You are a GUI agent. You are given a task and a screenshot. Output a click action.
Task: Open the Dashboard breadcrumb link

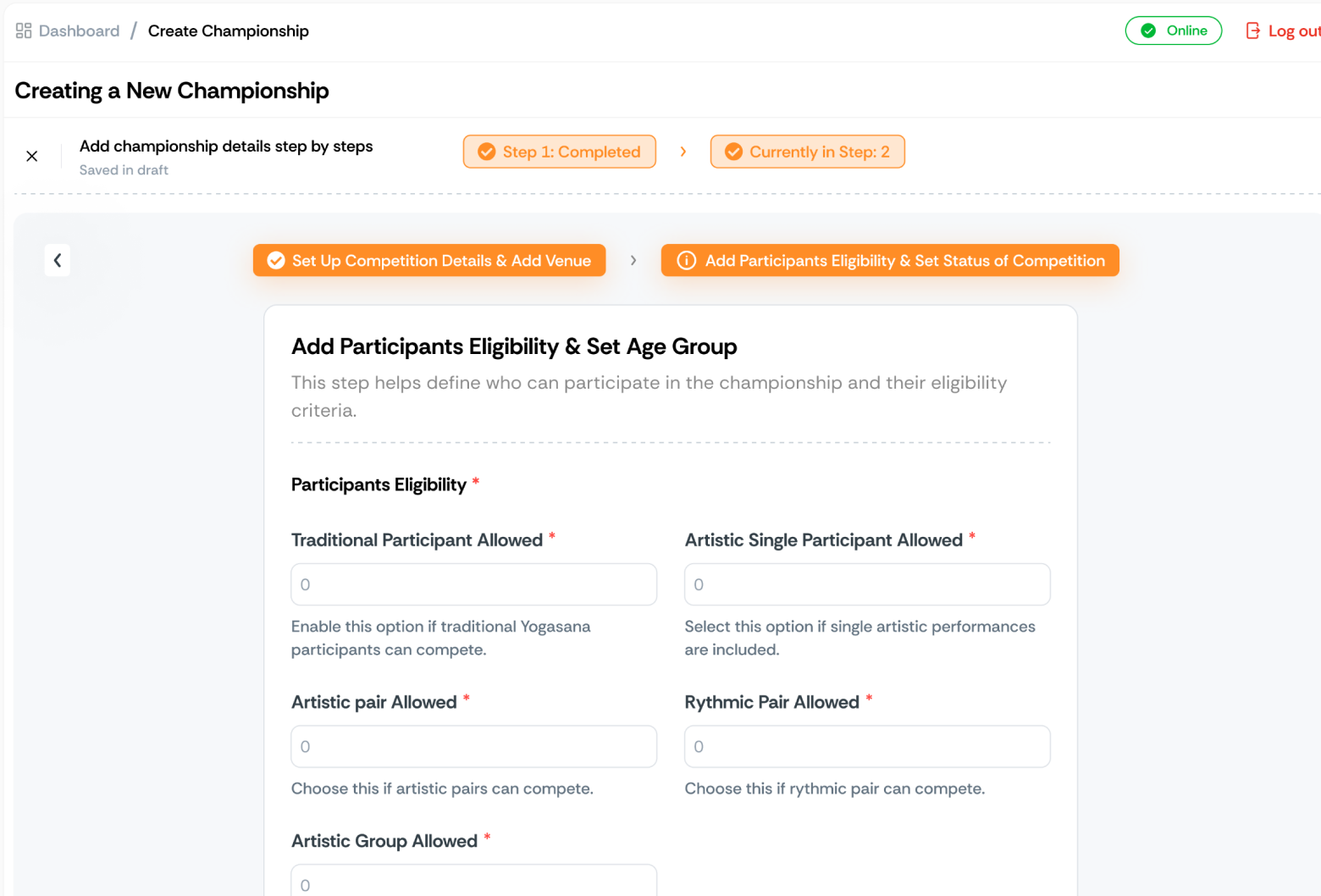tap(79, 31)
